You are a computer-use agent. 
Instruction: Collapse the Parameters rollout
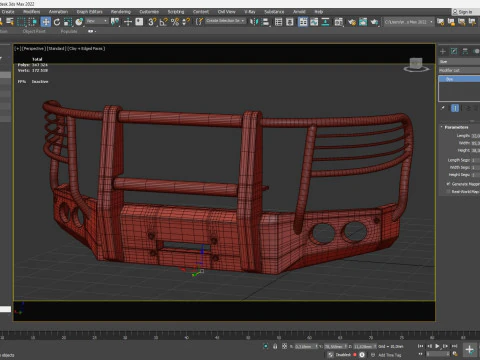456,127
